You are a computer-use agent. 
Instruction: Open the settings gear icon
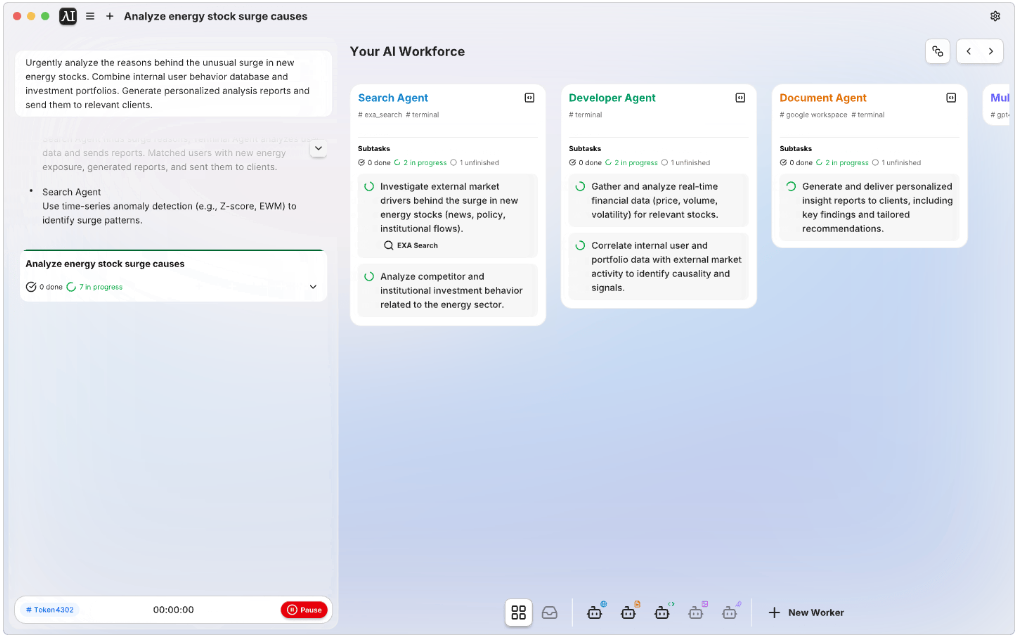point(995,16)
